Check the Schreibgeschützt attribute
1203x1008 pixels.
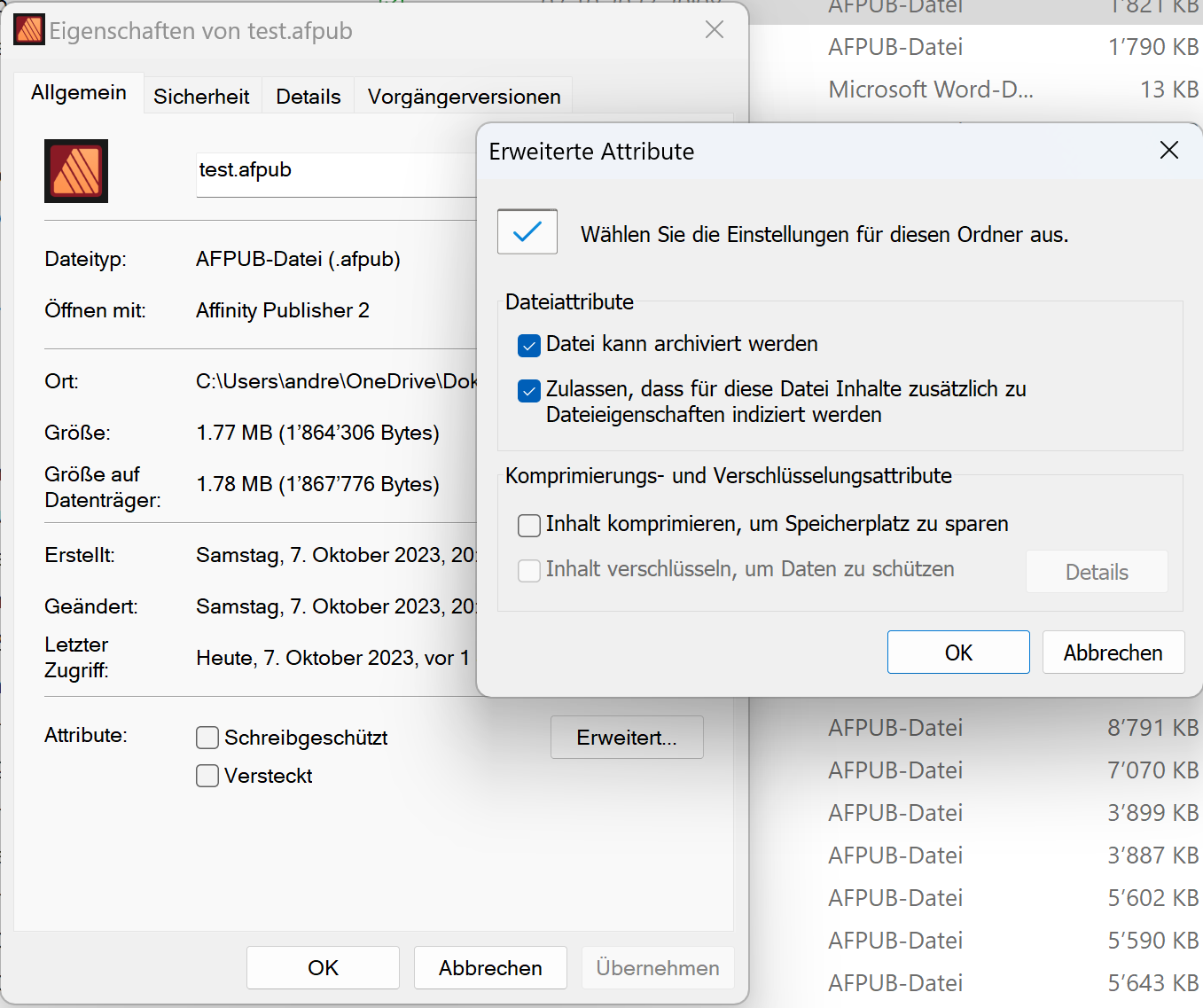pyautogui.click(x=207, y=737)
